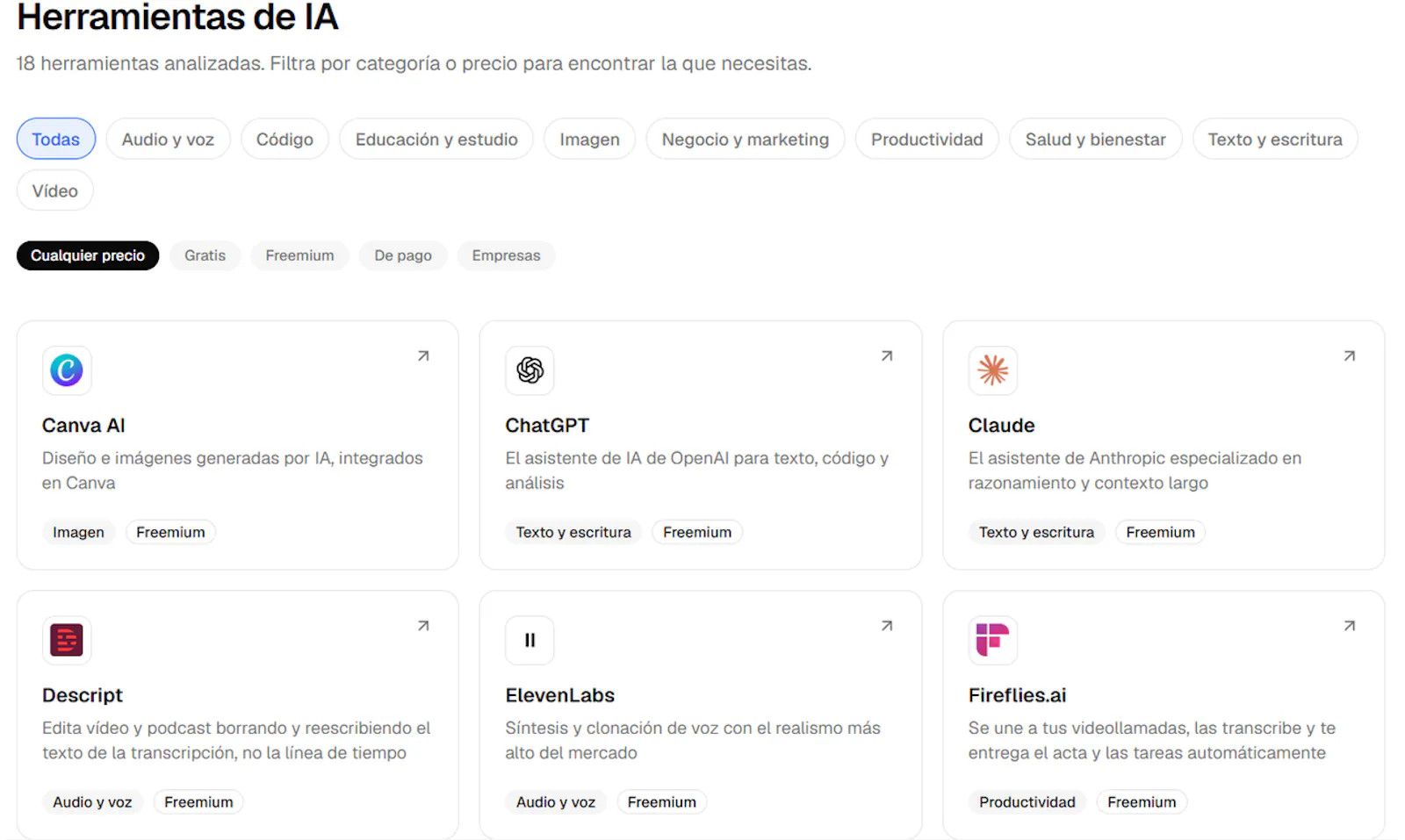Select the De pago price filter
The width and height of the screenshot is (1405, 840).
[x=403, y=255]
